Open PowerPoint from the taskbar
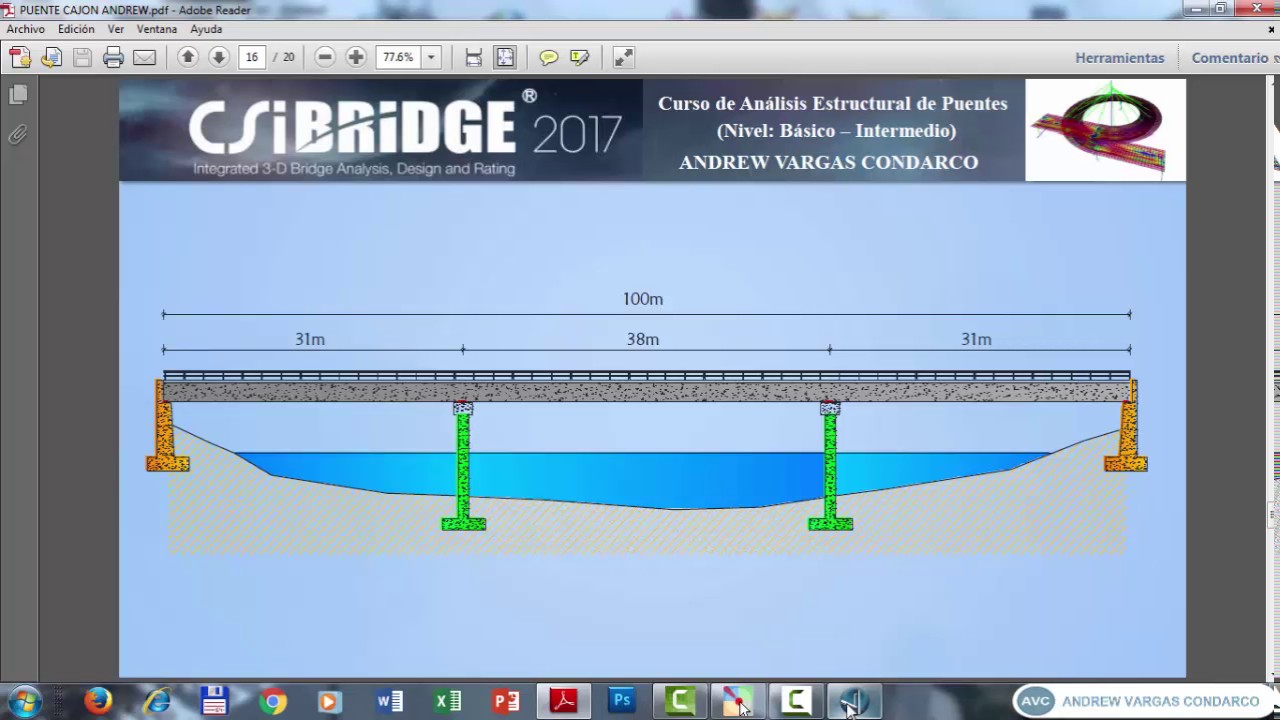Screen dimensions: 1280x720 point(506,701)
